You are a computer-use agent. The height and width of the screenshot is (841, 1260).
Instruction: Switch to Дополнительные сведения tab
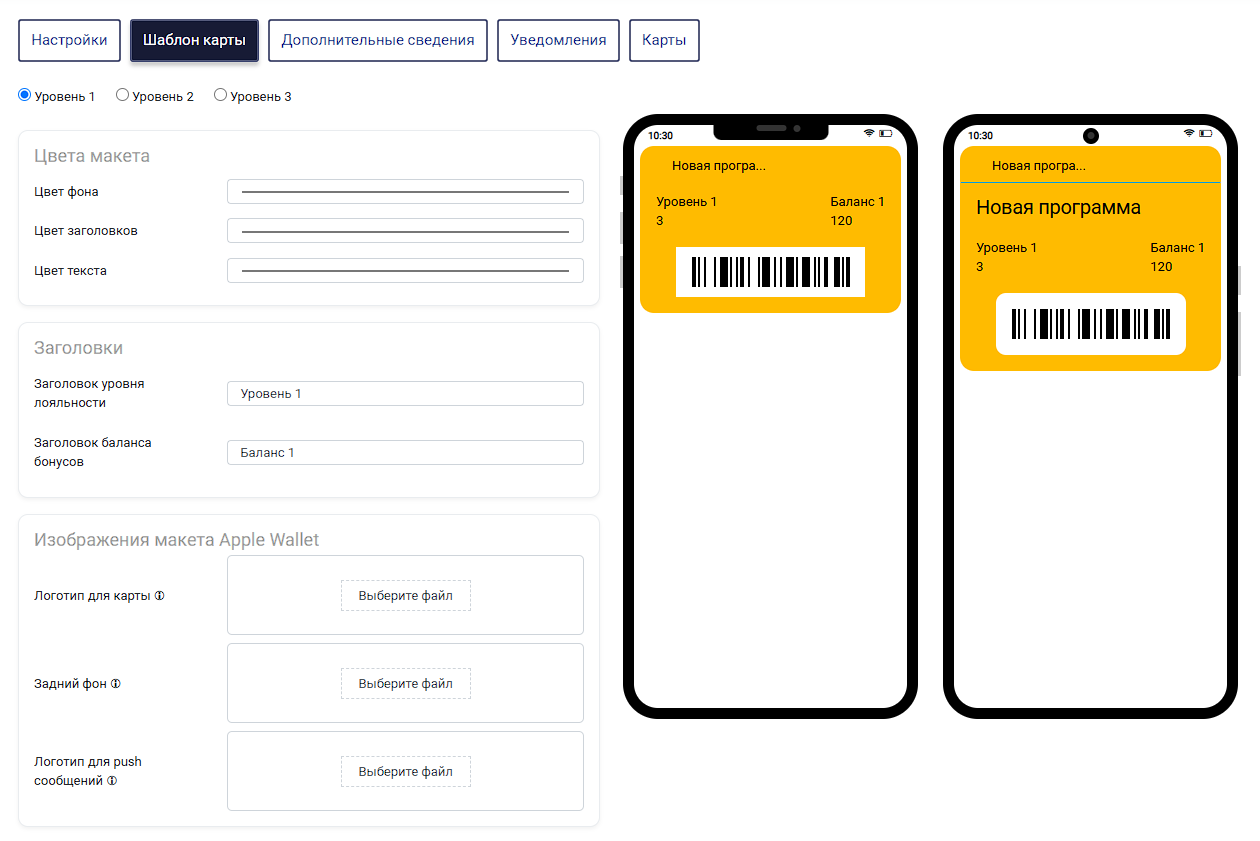tap(378, 41)
